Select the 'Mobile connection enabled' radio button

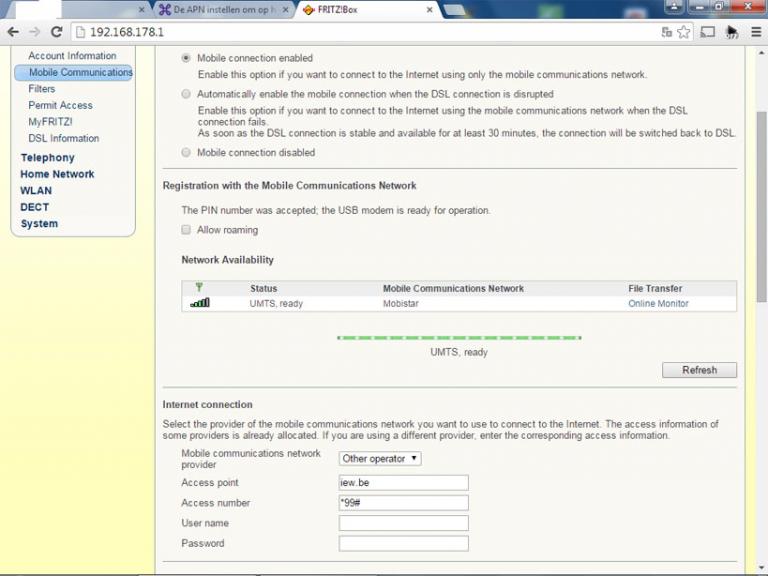[186, 59]
